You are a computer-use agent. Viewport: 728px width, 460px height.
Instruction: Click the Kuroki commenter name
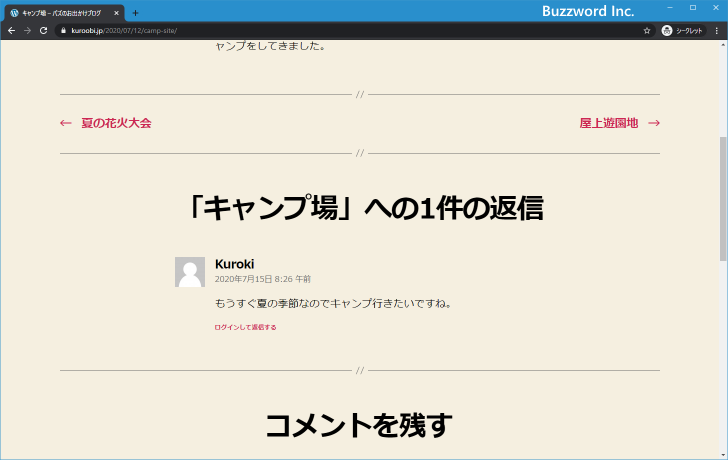coord(234,264)
